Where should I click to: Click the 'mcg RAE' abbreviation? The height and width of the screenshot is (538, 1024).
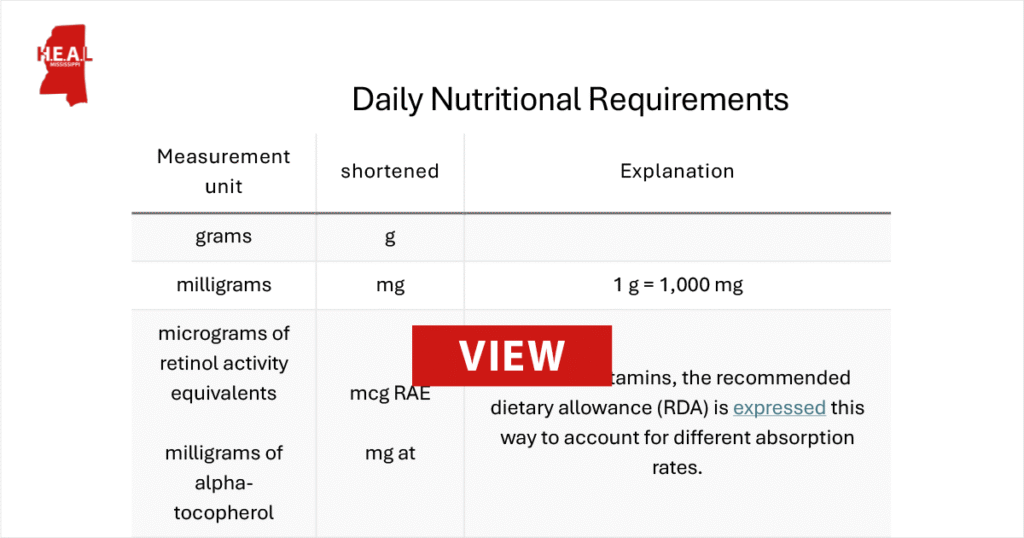click(390, 393)
